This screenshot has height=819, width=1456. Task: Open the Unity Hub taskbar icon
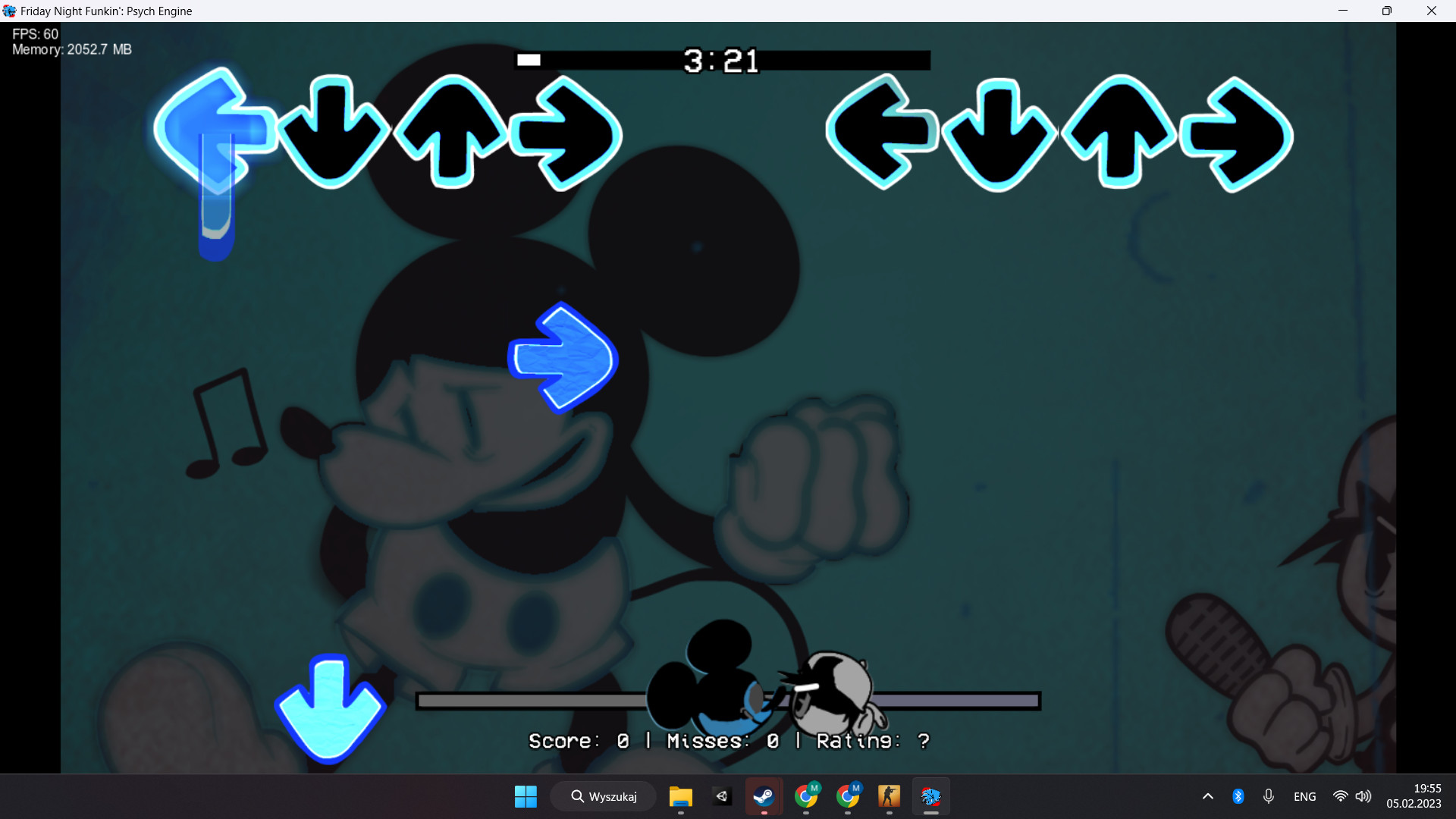[722, 796]
